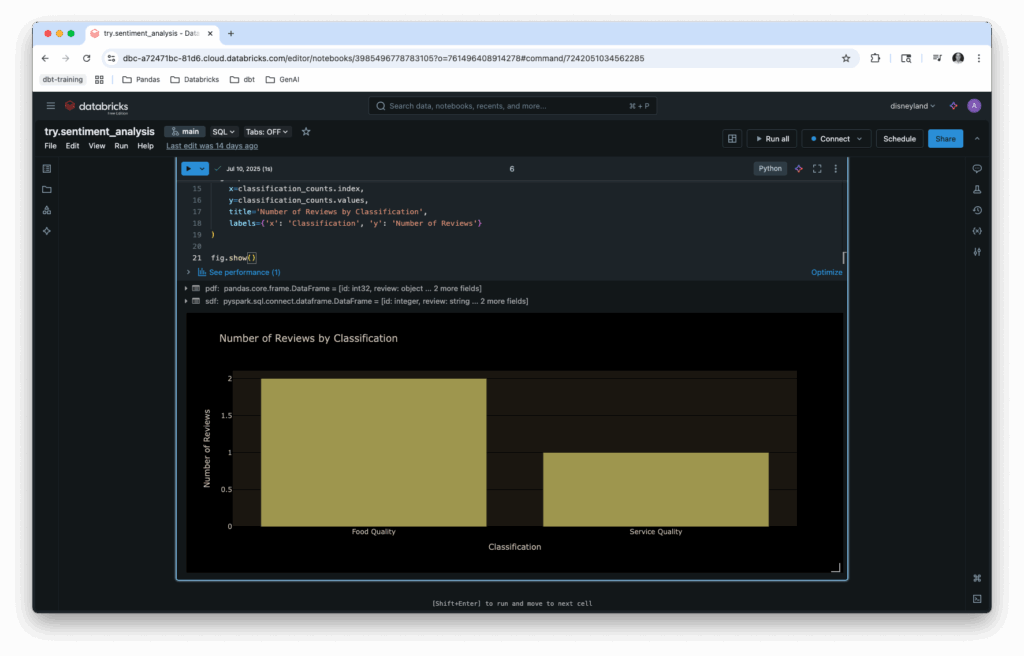This screenshot has width=1024, height=656.
Task: Star the notebook as favorite
Action: [x=306, y=132]
